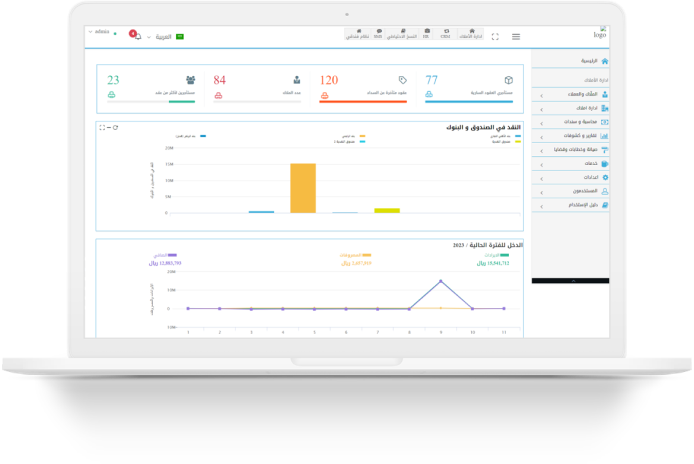The height and width of the screenshot is (464, 694).
Task: Click the peak point at month 9
Action: (441, 281)
